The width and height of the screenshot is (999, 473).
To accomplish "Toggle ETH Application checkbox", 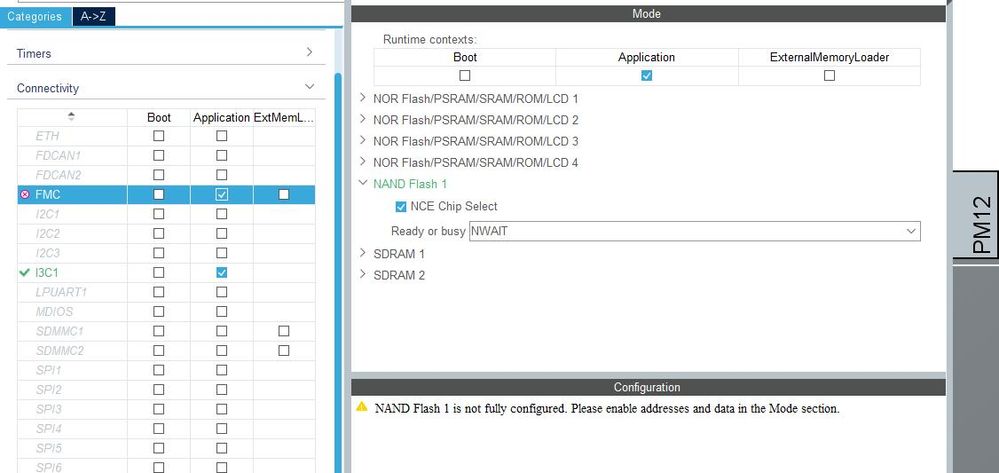I will point(221,136).
